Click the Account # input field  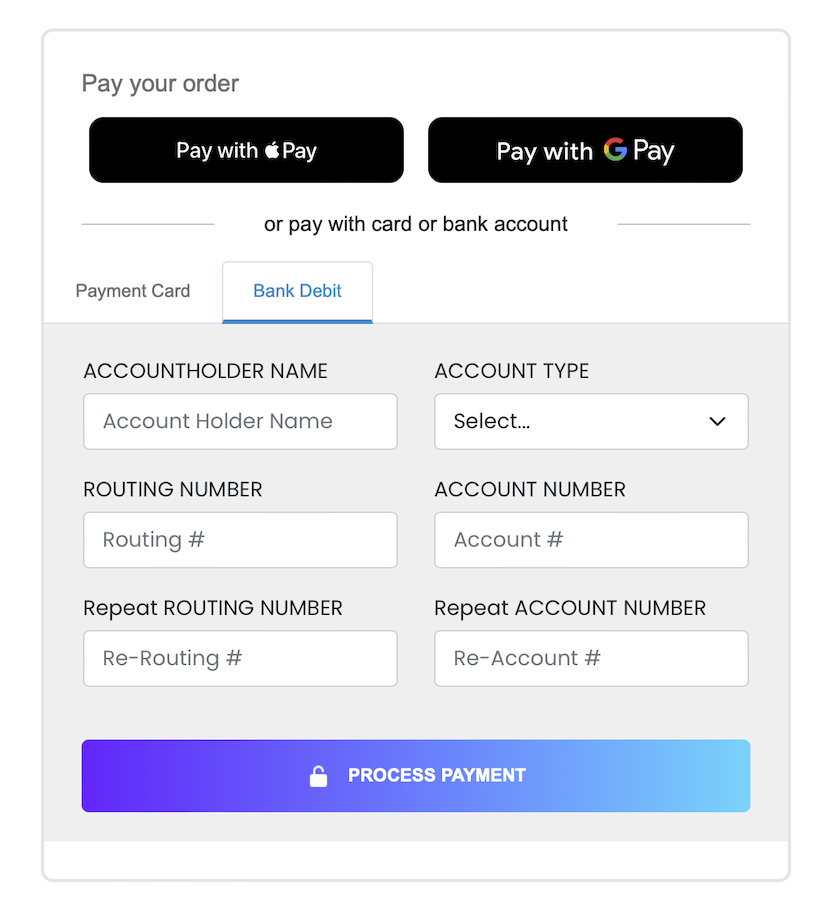[591, 540]
